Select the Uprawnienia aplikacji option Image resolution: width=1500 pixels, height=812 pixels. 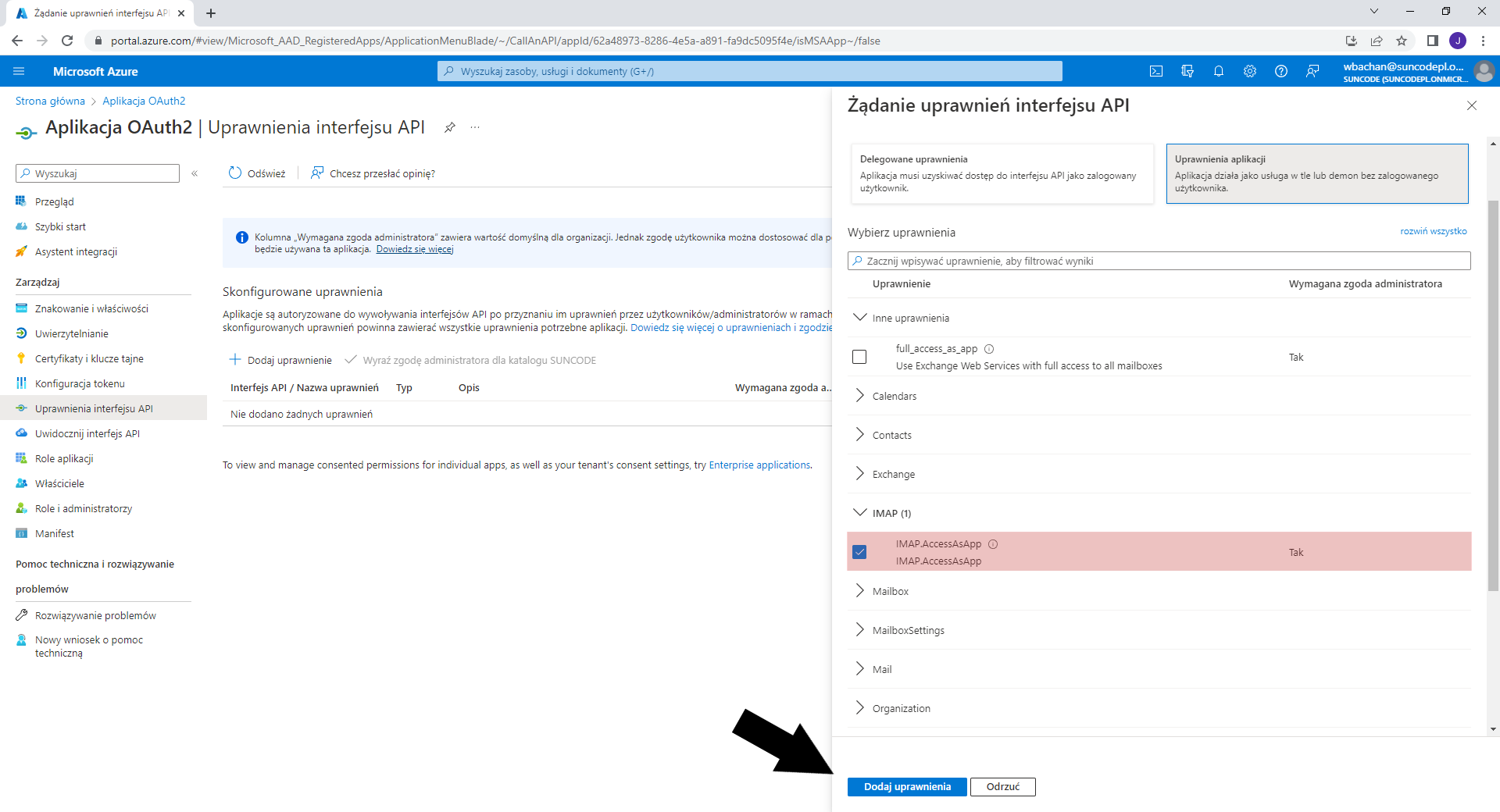click(x=1317, y=173)
